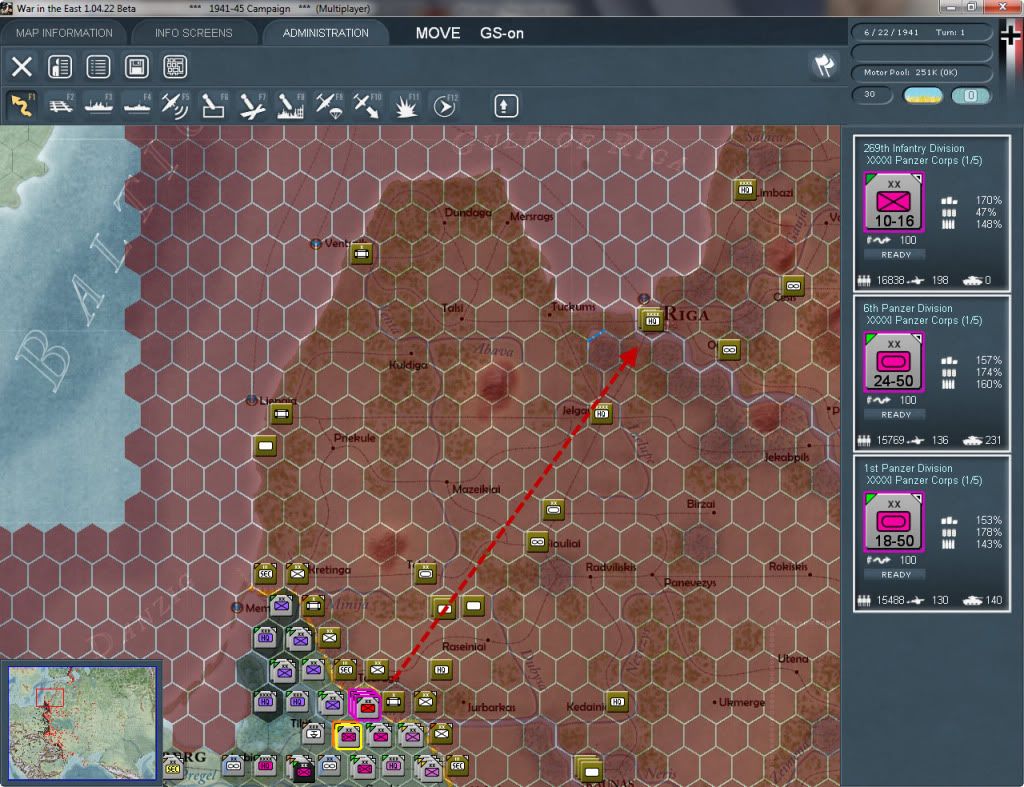The width and height of the screenshot is (1024, 787).
Task: Click the 30 value field
Action: (872, 95)
